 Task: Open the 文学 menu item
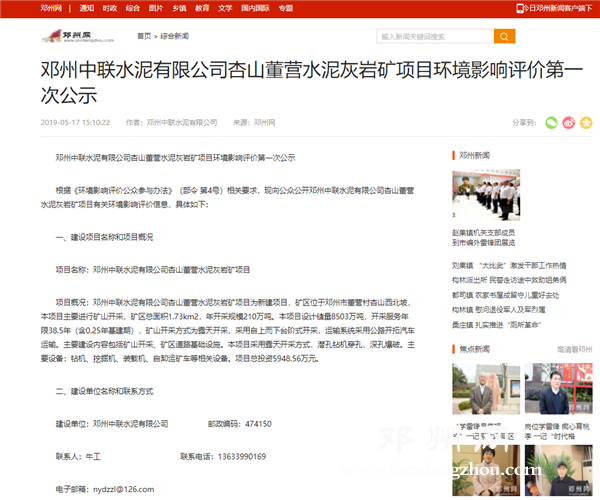click(225, 8)
